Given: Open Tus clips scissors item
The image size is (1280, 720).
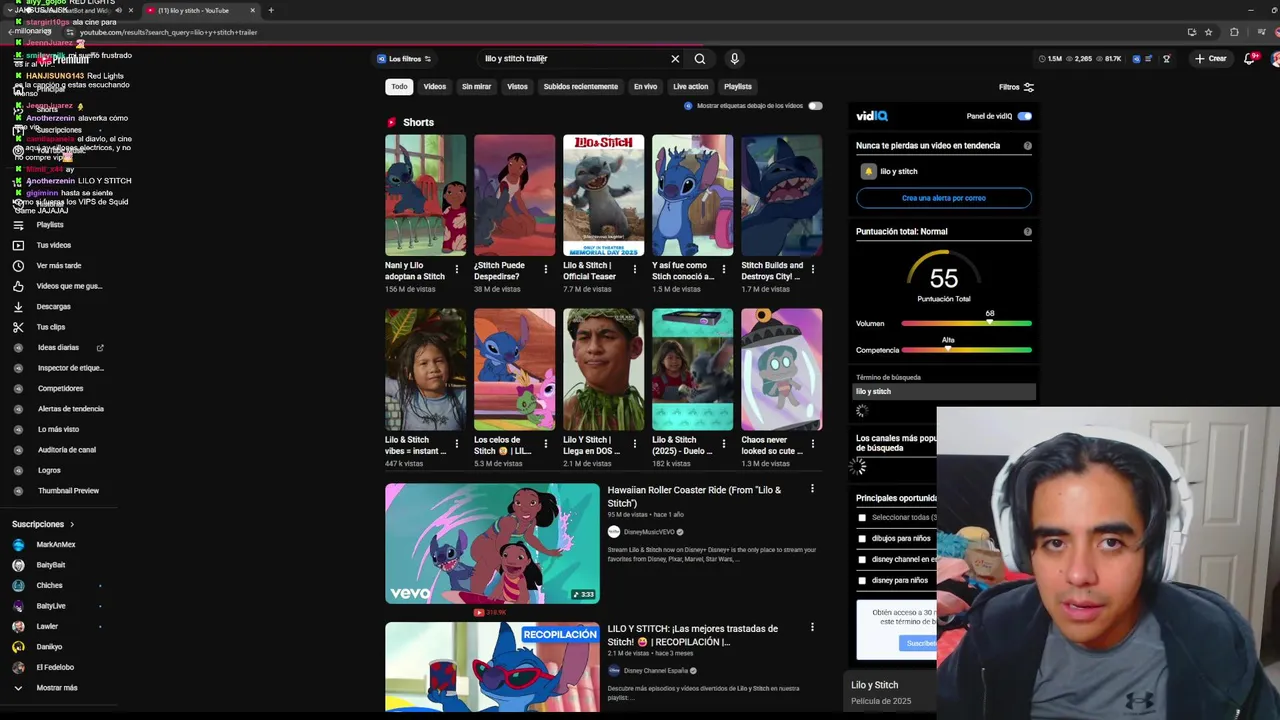Looking at the screenshot, I should point(50,327).
